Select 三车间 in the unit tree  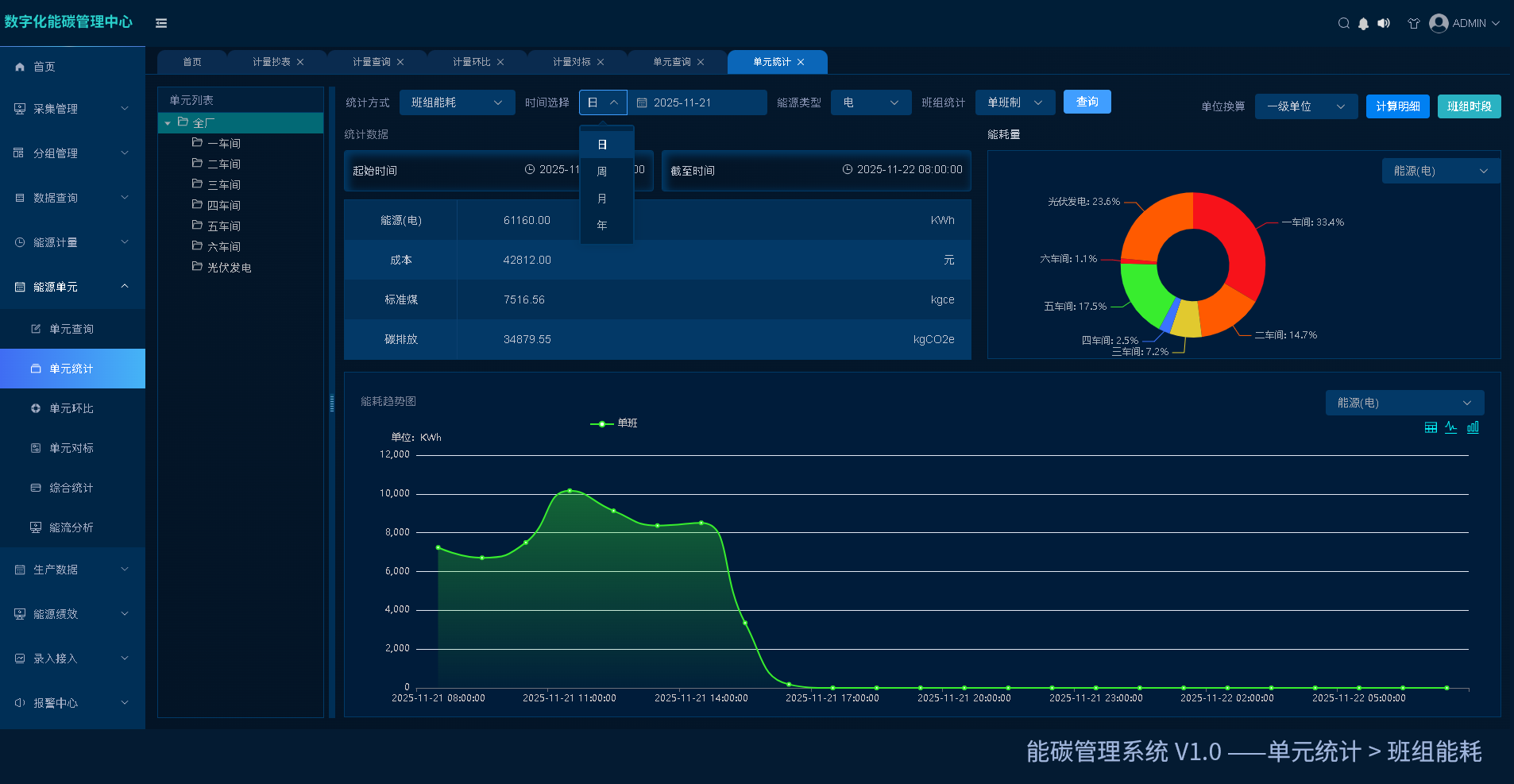click(x=224, y=185)
